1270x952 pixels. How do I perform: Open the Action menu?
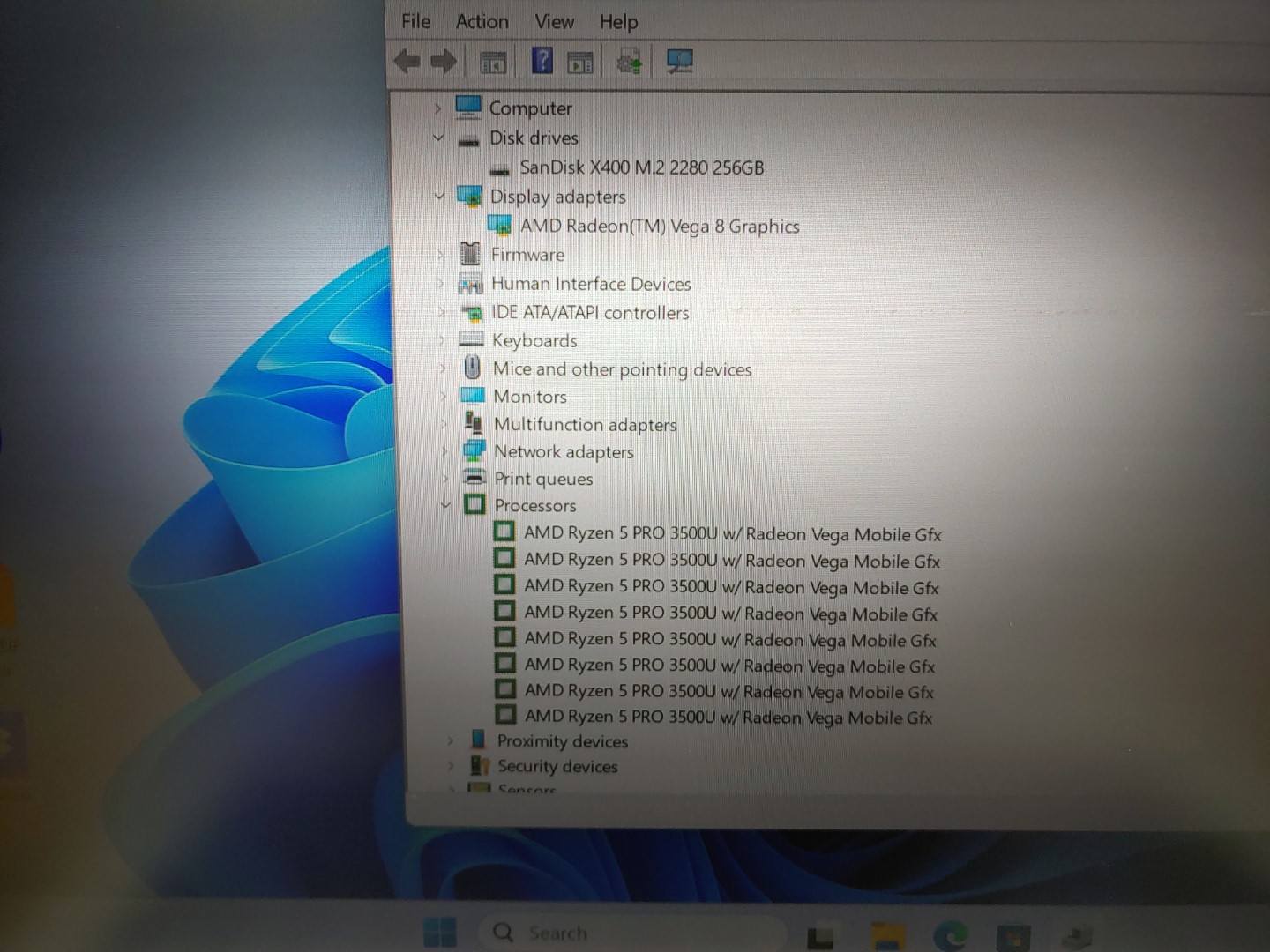tap(482, 21)
